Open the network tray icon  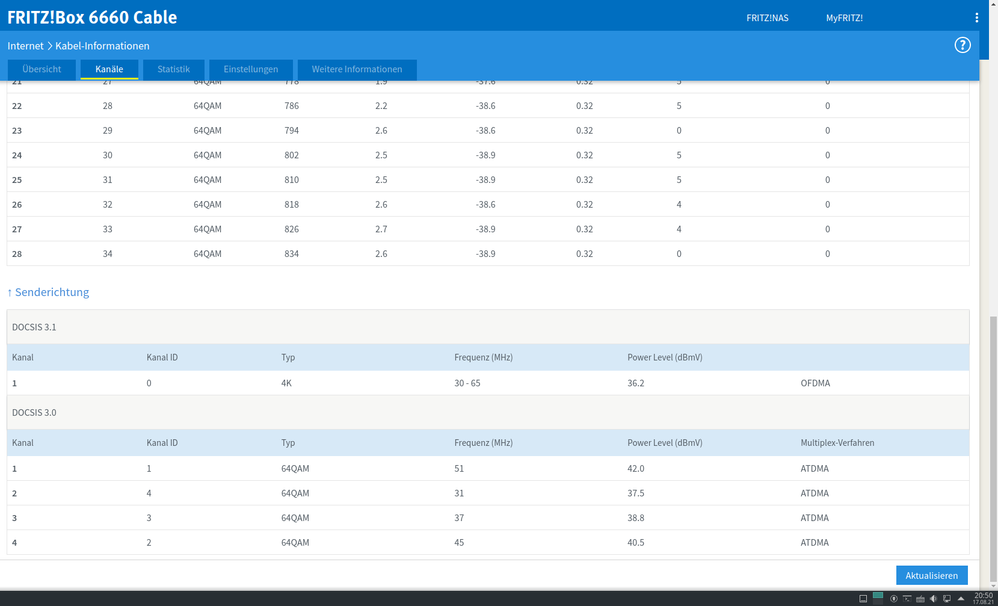coord(946,599)
